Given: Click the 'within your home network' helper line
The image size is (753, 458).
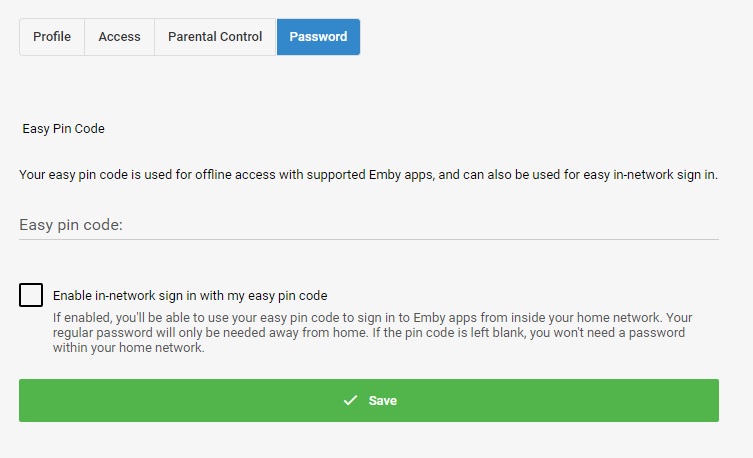Looking at the screenshot, I should pyautogui.click(x=128, y=349).
